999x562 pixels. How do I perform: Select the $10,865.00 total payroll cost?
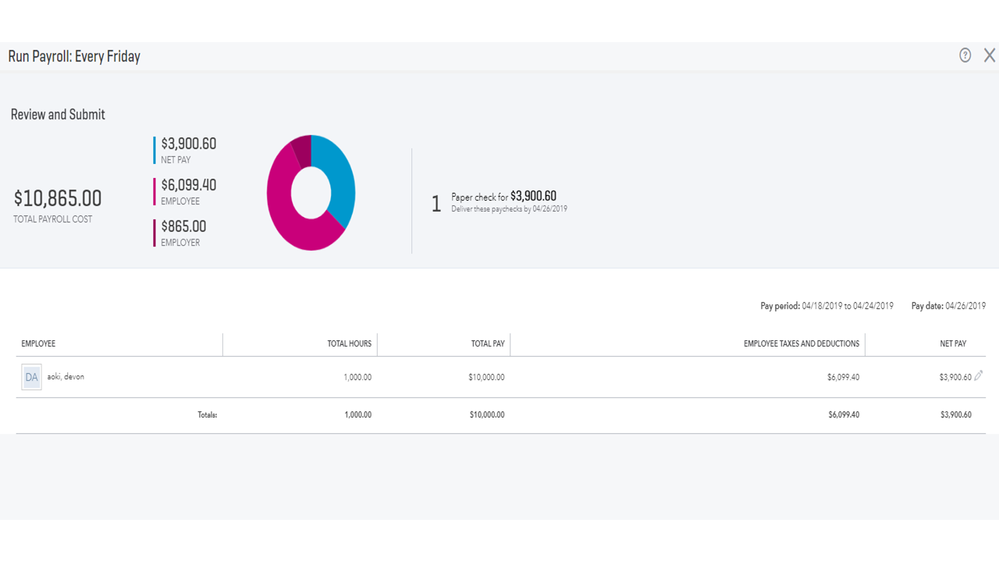point(57,199)
